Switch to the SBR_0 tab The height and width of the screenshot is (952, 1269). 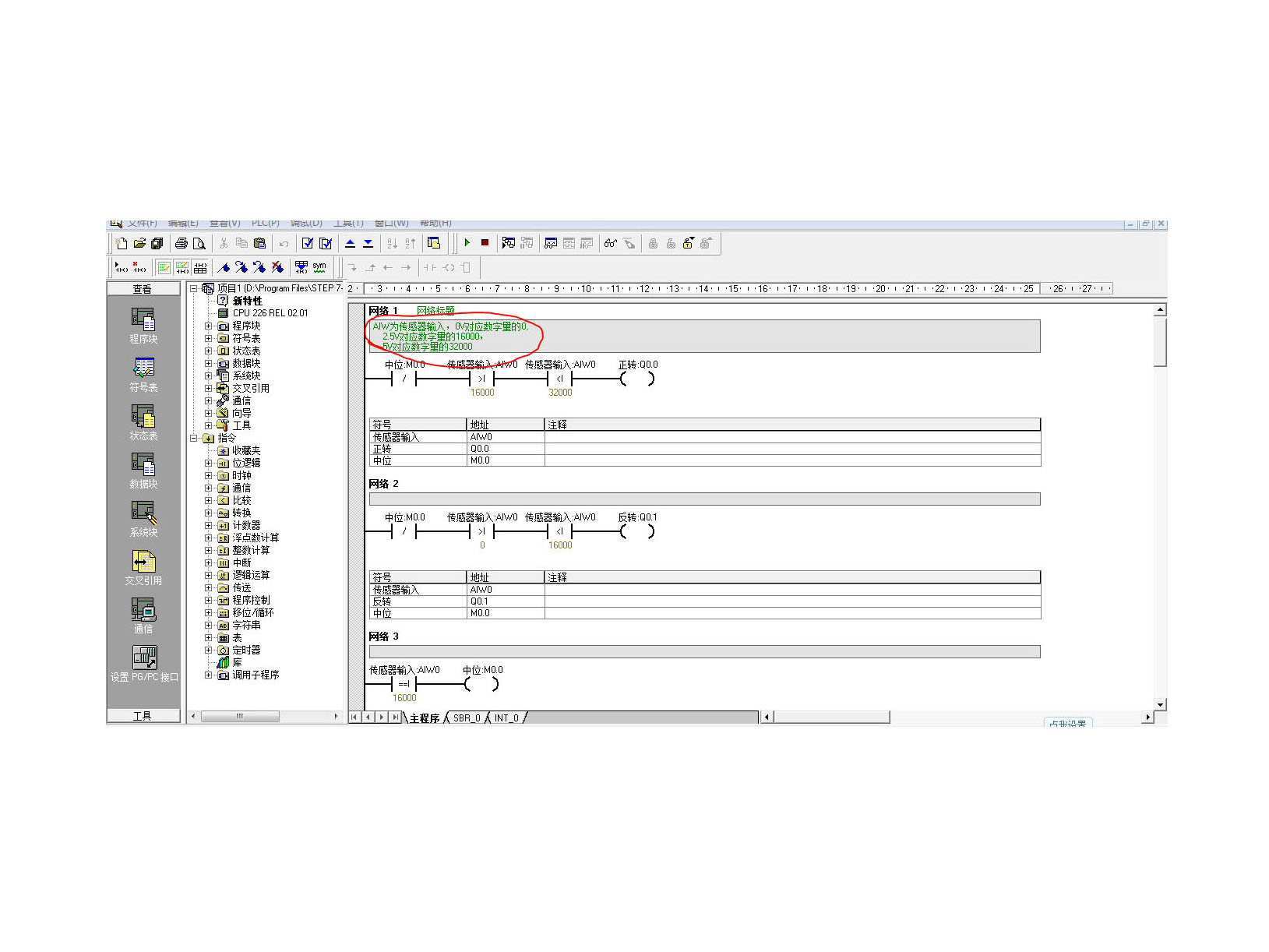click(467, 718)
